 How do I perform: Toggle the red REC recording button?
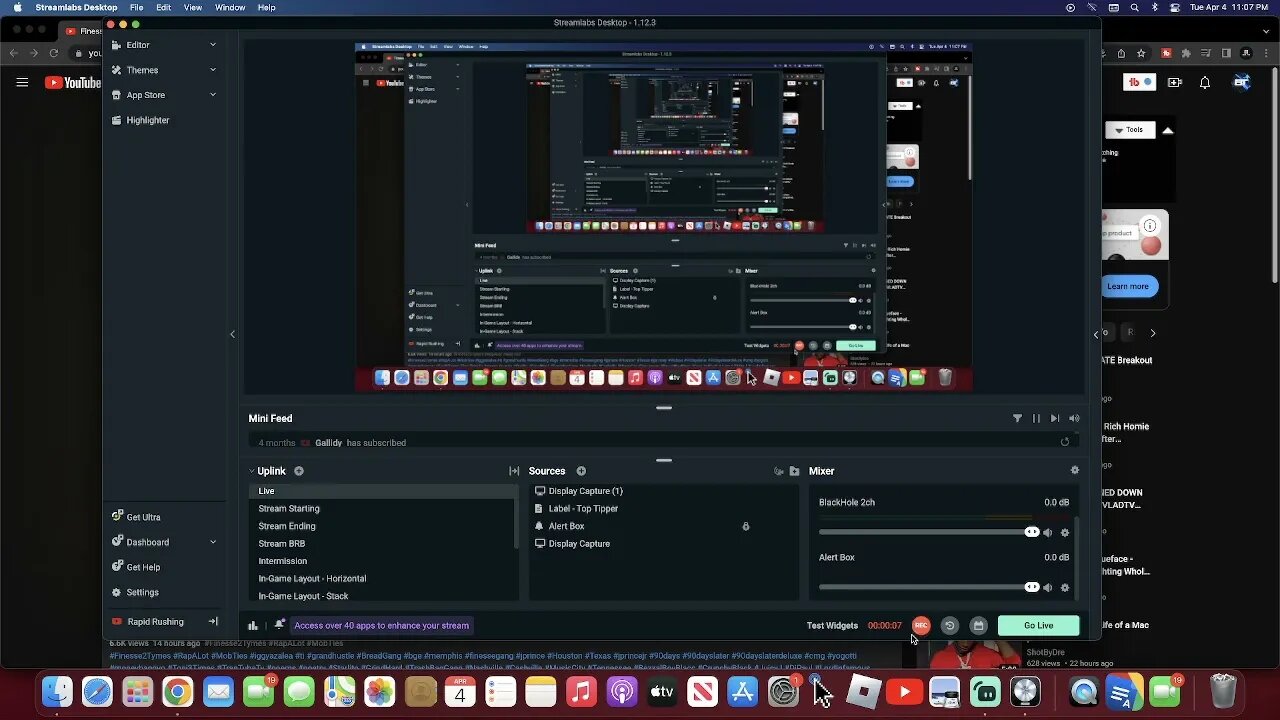921,626
